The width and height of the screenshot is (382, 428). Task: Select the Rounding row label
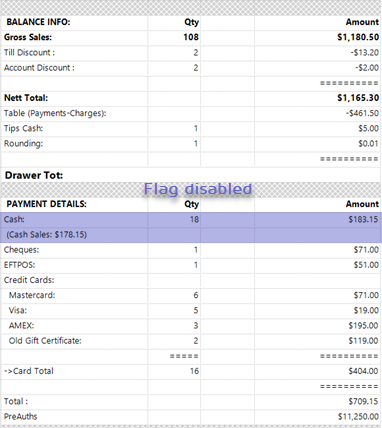tap(23, 144)
